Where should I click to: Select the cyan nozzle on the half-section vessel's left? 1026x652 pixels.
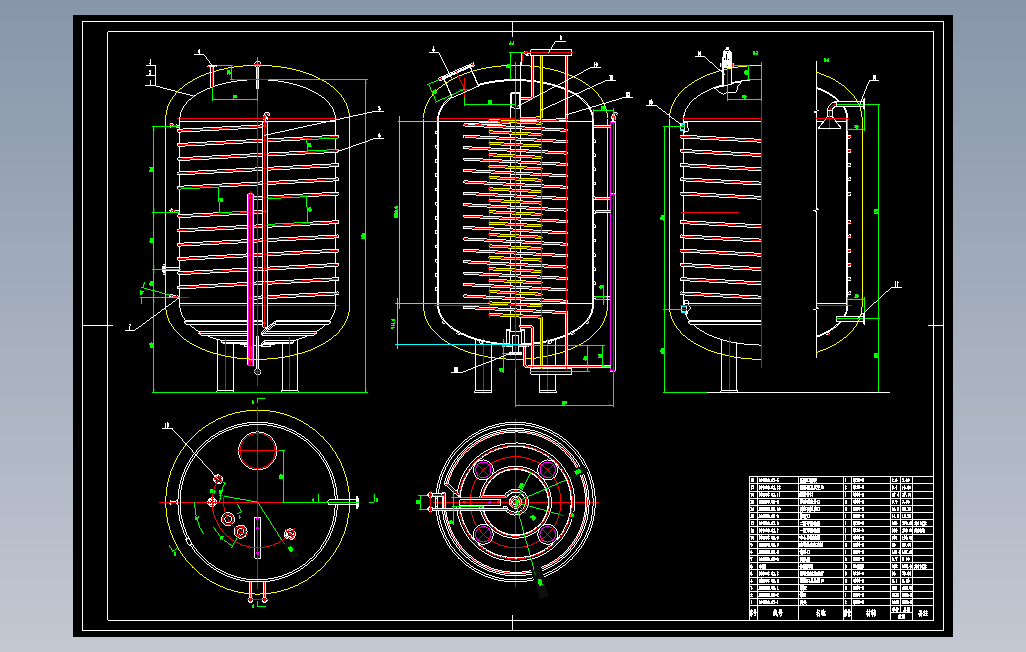[684, 126]
